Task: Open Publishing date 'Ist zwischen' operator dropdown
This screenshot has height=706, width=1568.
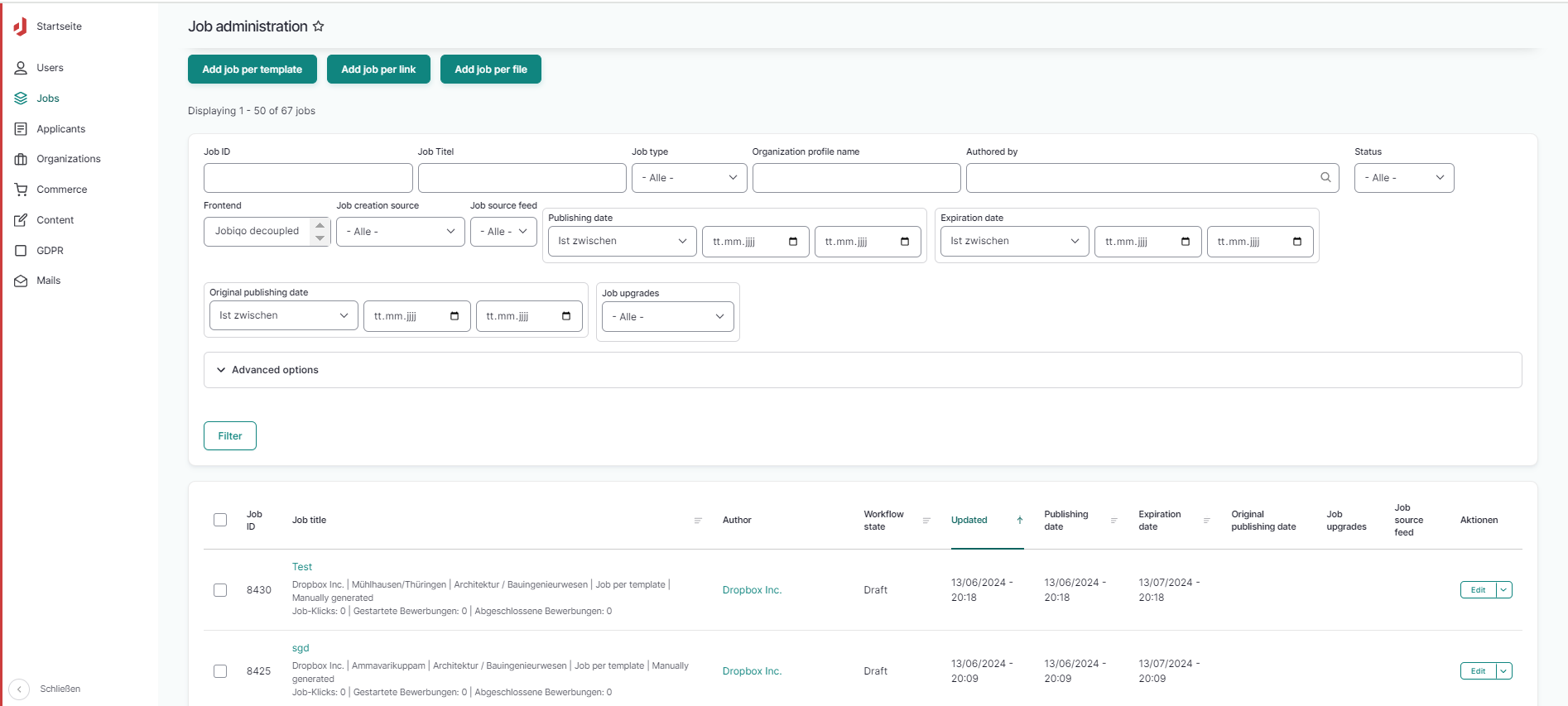Action: pyautogui.click(x=623, y=241)
